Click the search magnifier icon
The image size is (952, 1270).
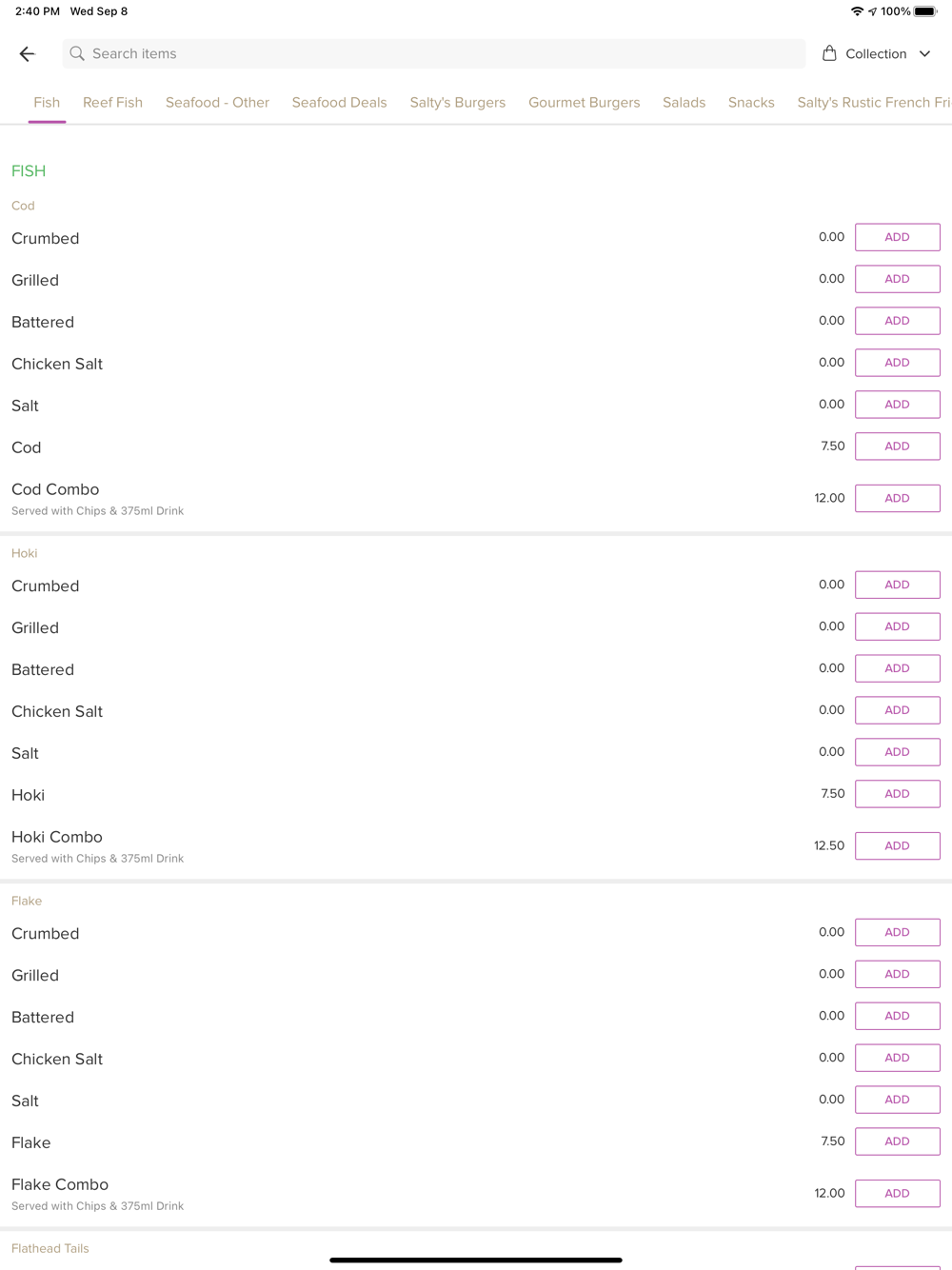tap(77, 54)
